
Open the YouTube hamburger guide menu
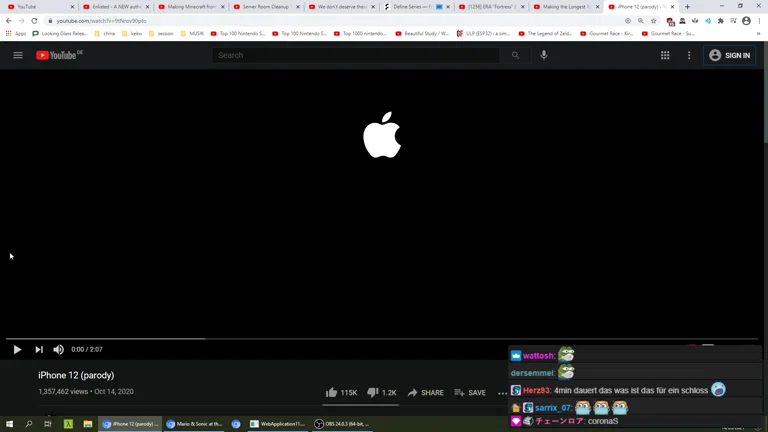pos(18,55)
